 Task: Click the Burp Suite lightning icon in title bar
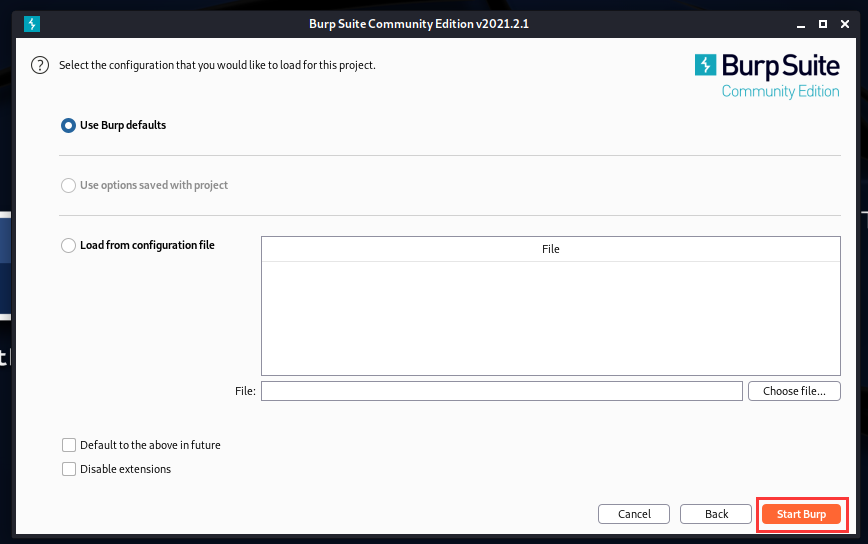click(x=32, y=24)
